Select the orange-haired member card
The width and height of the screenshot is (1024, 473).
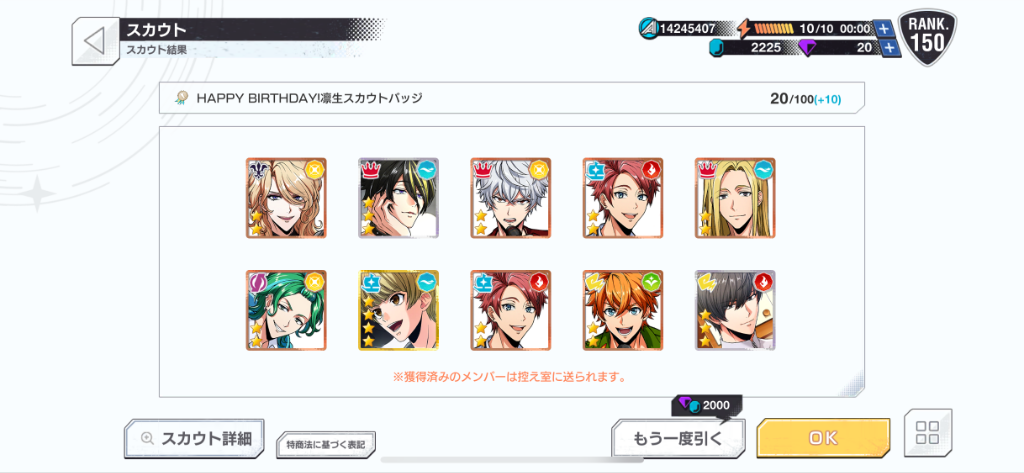(x=623, y=310)
